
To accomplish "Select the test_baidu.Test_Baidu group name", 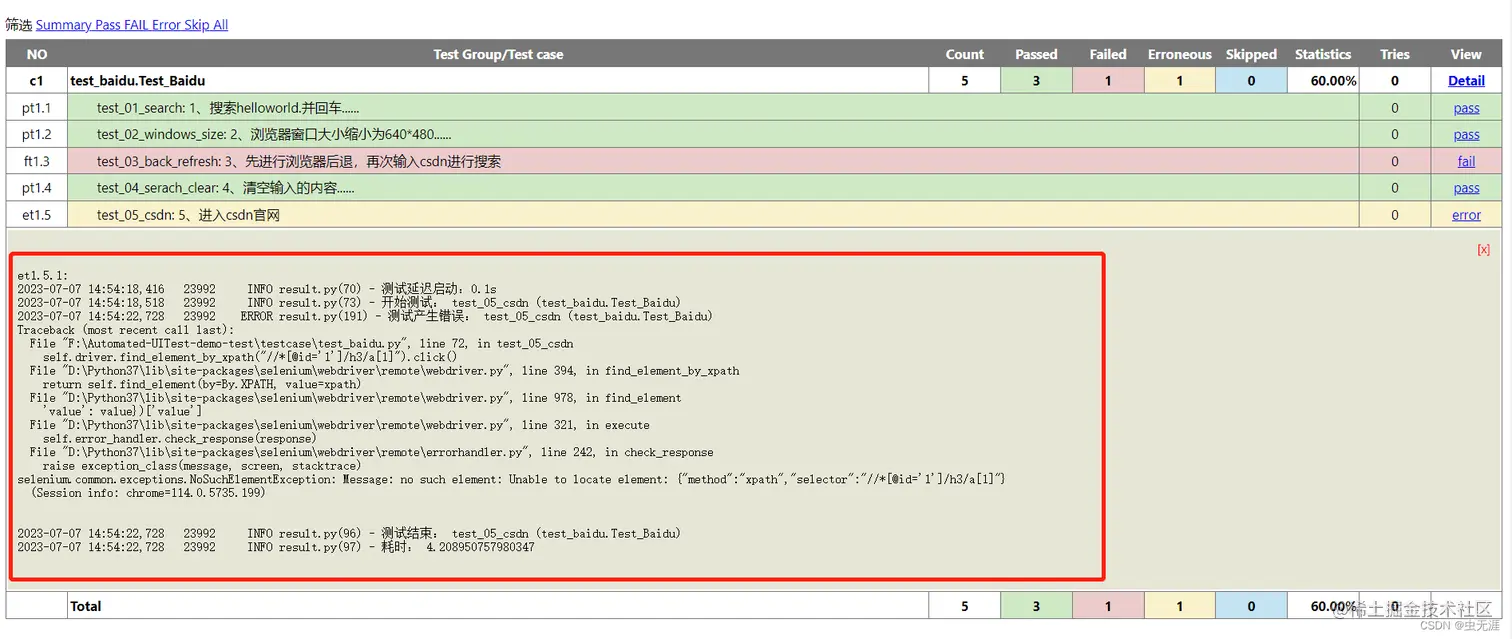I will (x=138, y=81).
